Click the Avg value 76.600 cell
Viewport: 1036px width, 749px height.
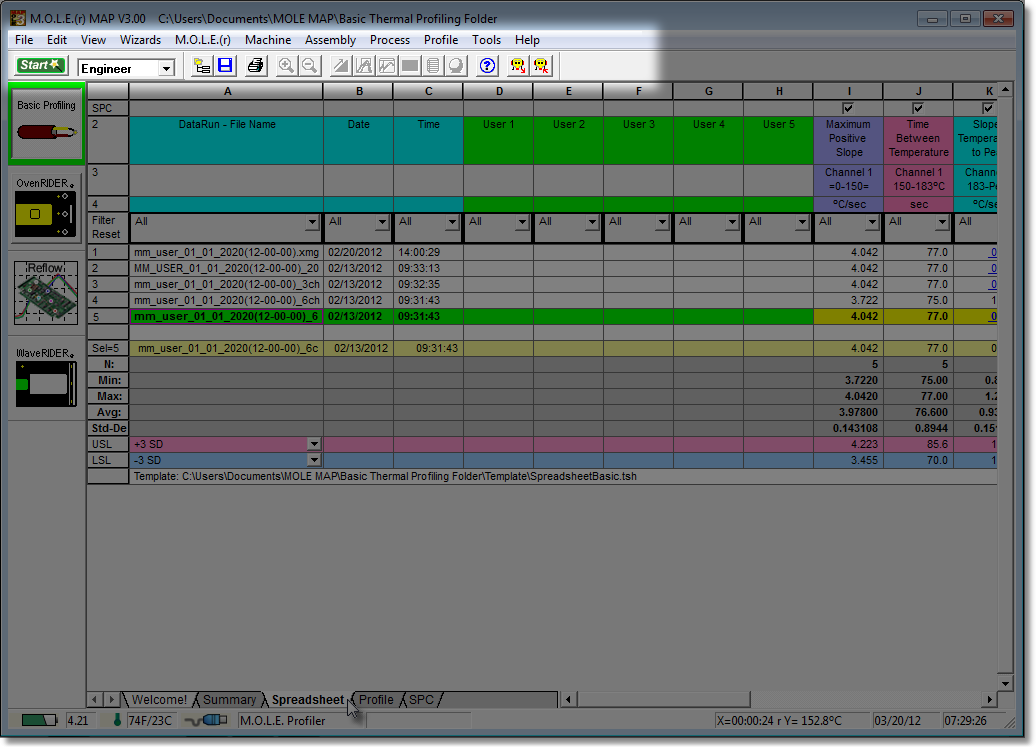(x=918, y=412)
